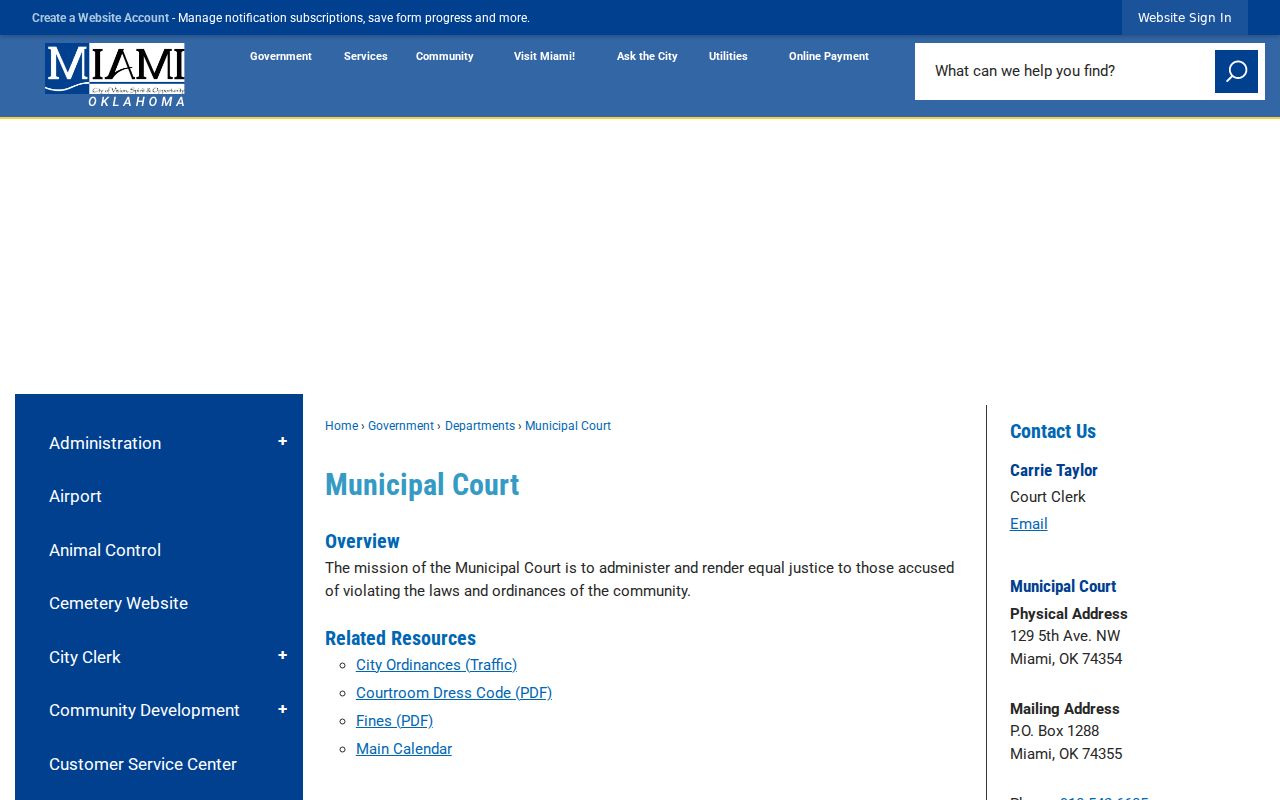The image size is (1280, 800).
Task: Click the Website Sign In button
Action: 1184,18
